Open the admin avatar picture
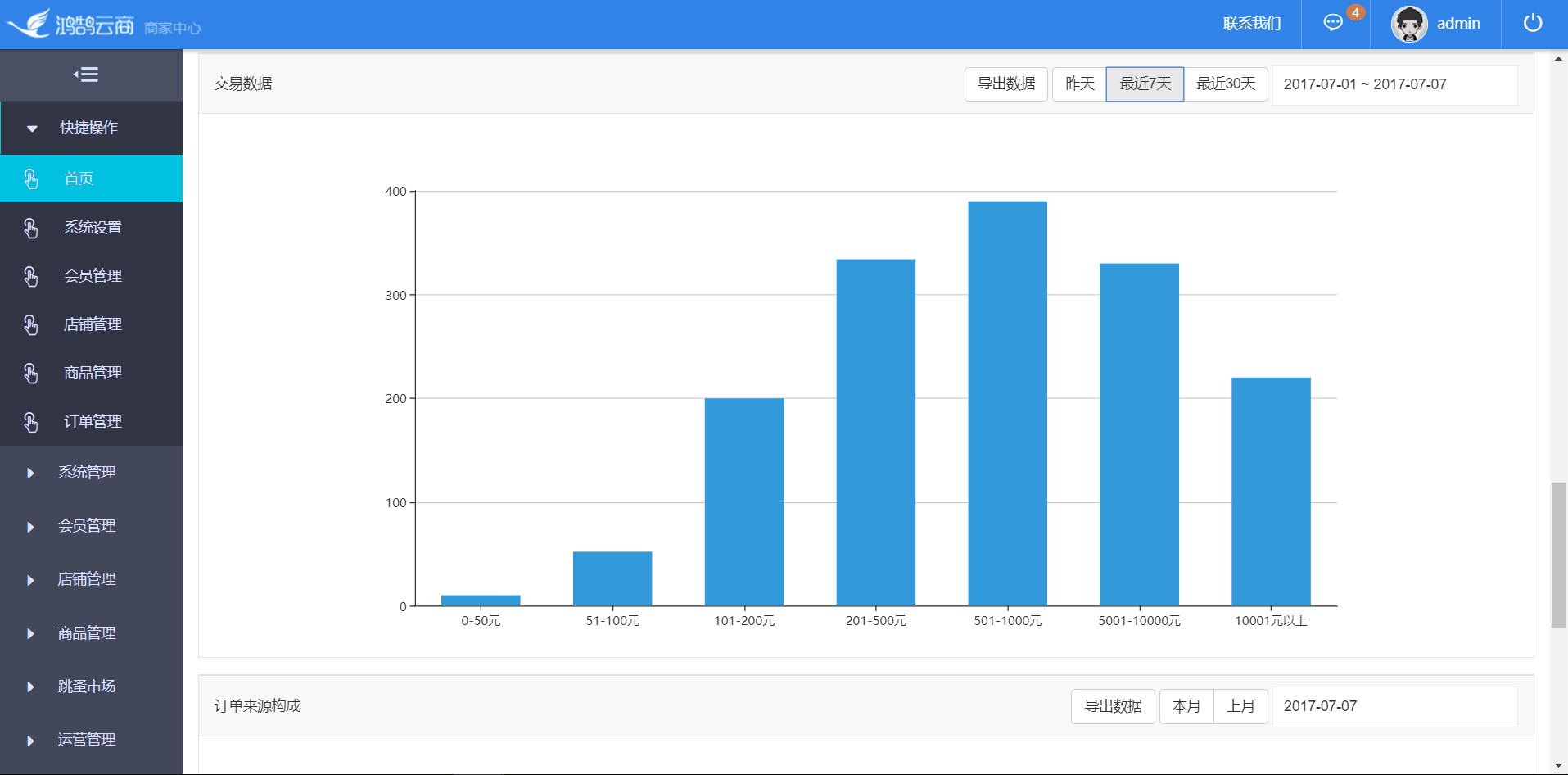 [x=1409, y=24]
